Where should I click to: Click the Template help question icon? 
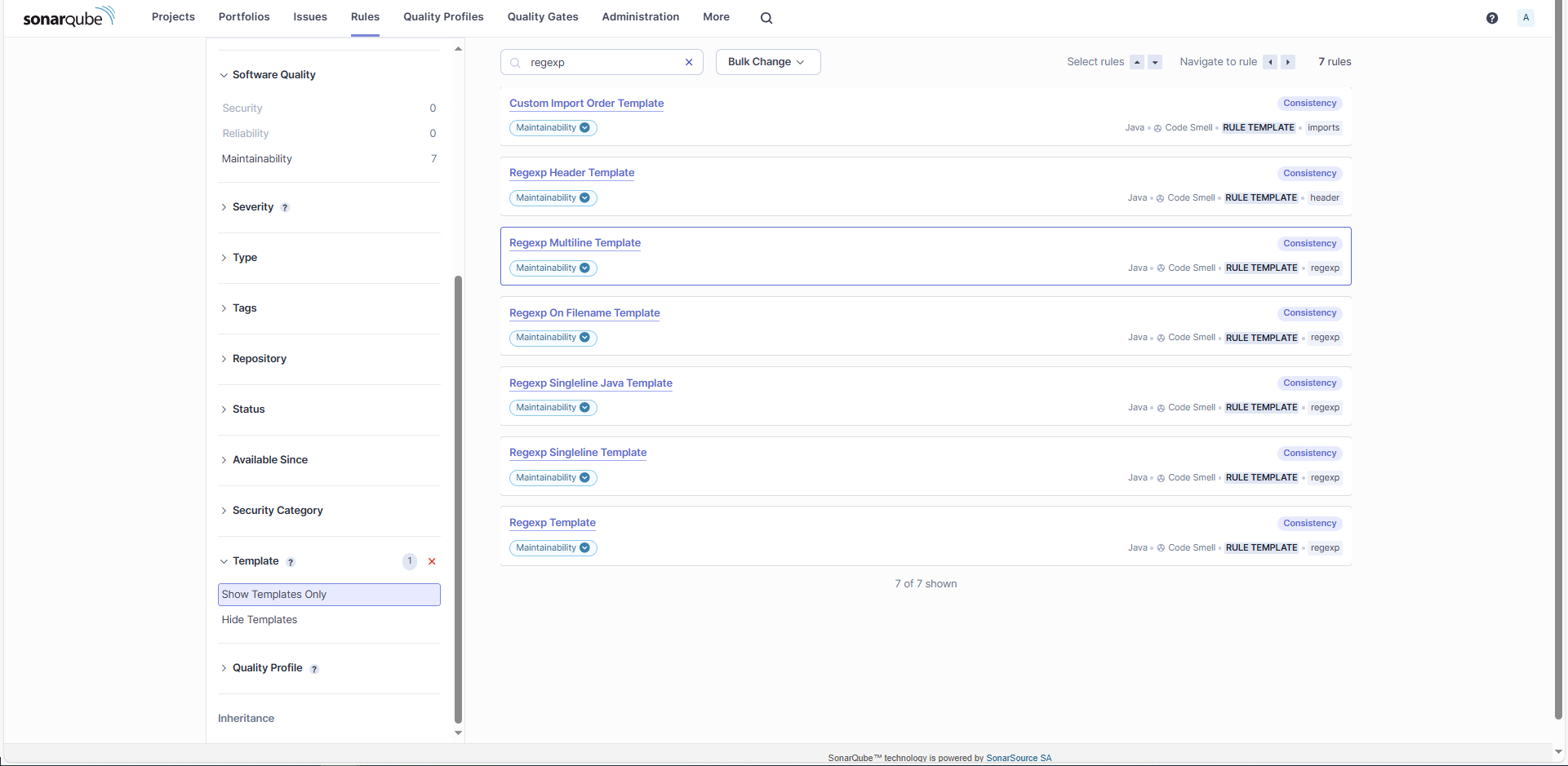point(291,562)
